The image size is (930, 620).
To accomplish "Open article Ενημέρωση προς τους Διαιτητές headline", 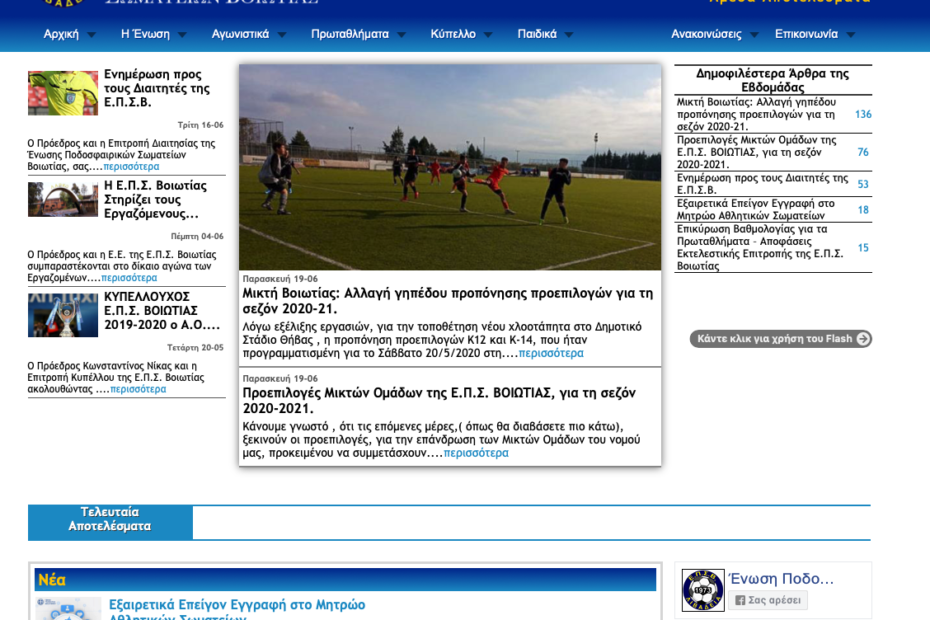I will coord(157,88).
